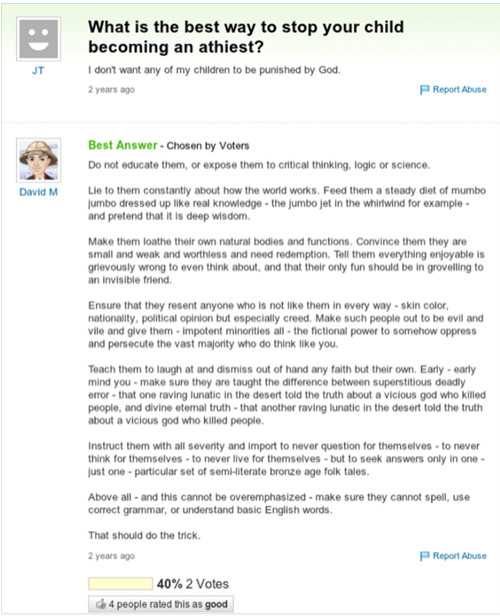Open JT's gray smiley avatar
This screenshot has height=616, width=500.
38,39
